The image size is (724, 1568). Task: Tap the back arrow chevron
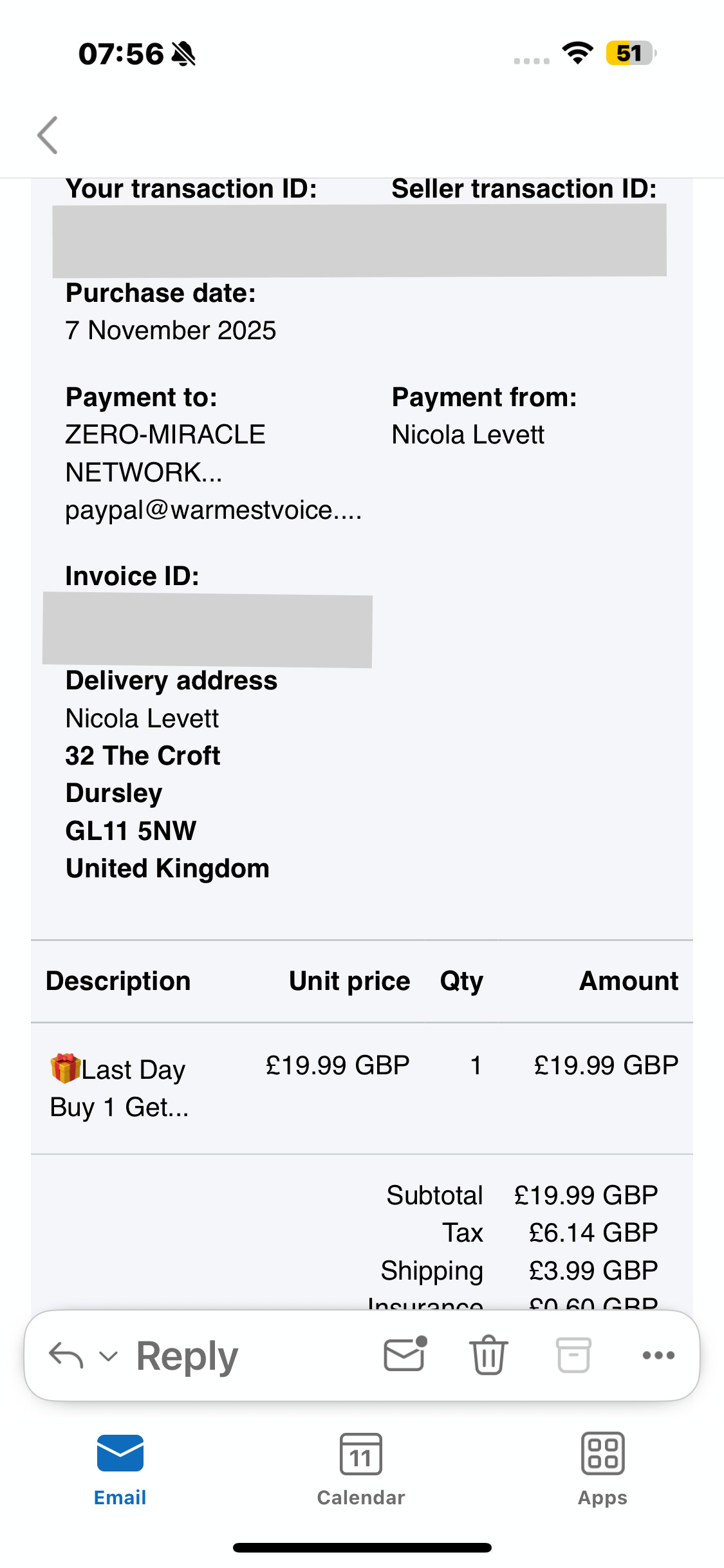coord(48,135)
